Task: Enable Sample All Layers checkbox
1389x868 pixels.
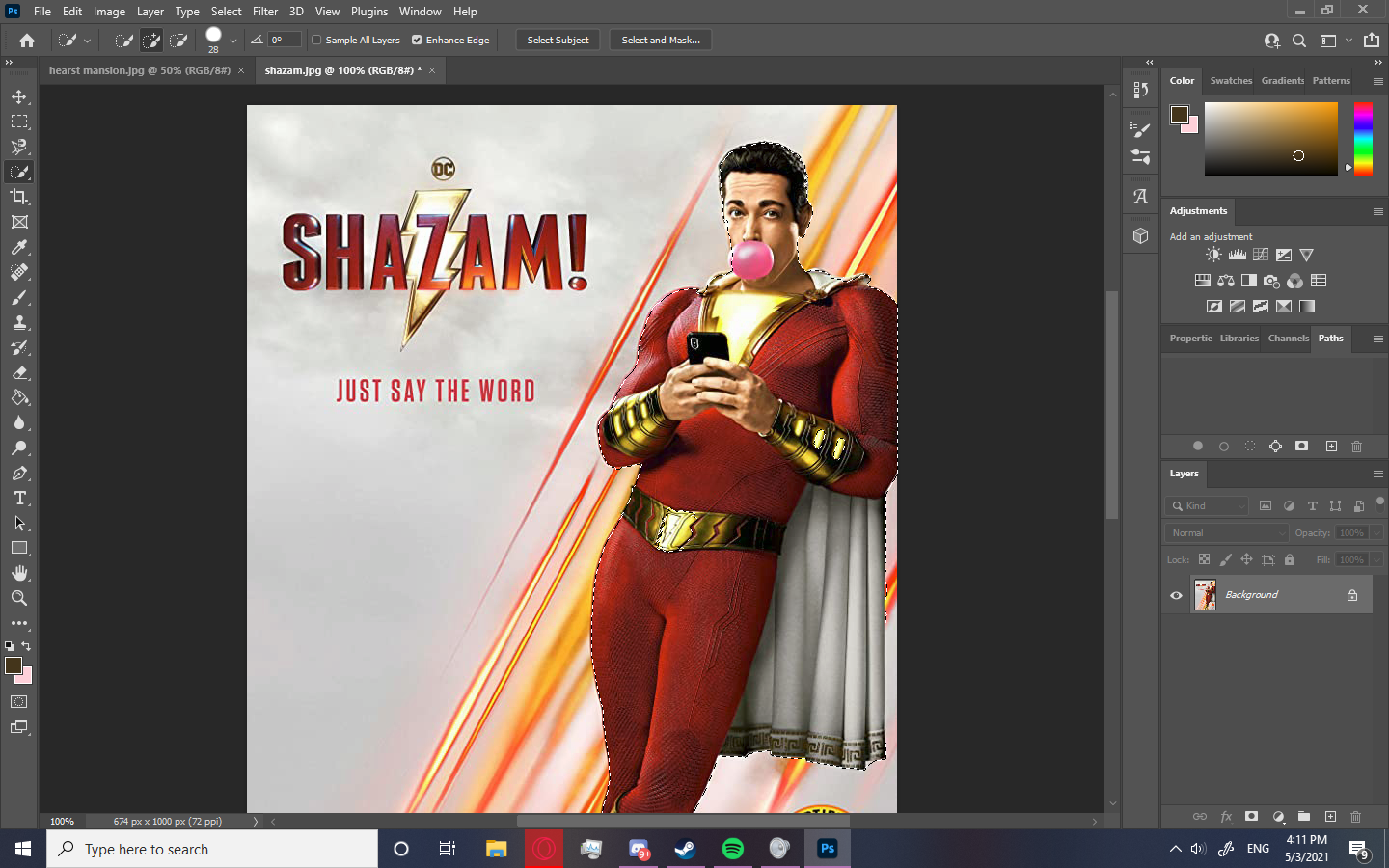Action: (316, 40)
